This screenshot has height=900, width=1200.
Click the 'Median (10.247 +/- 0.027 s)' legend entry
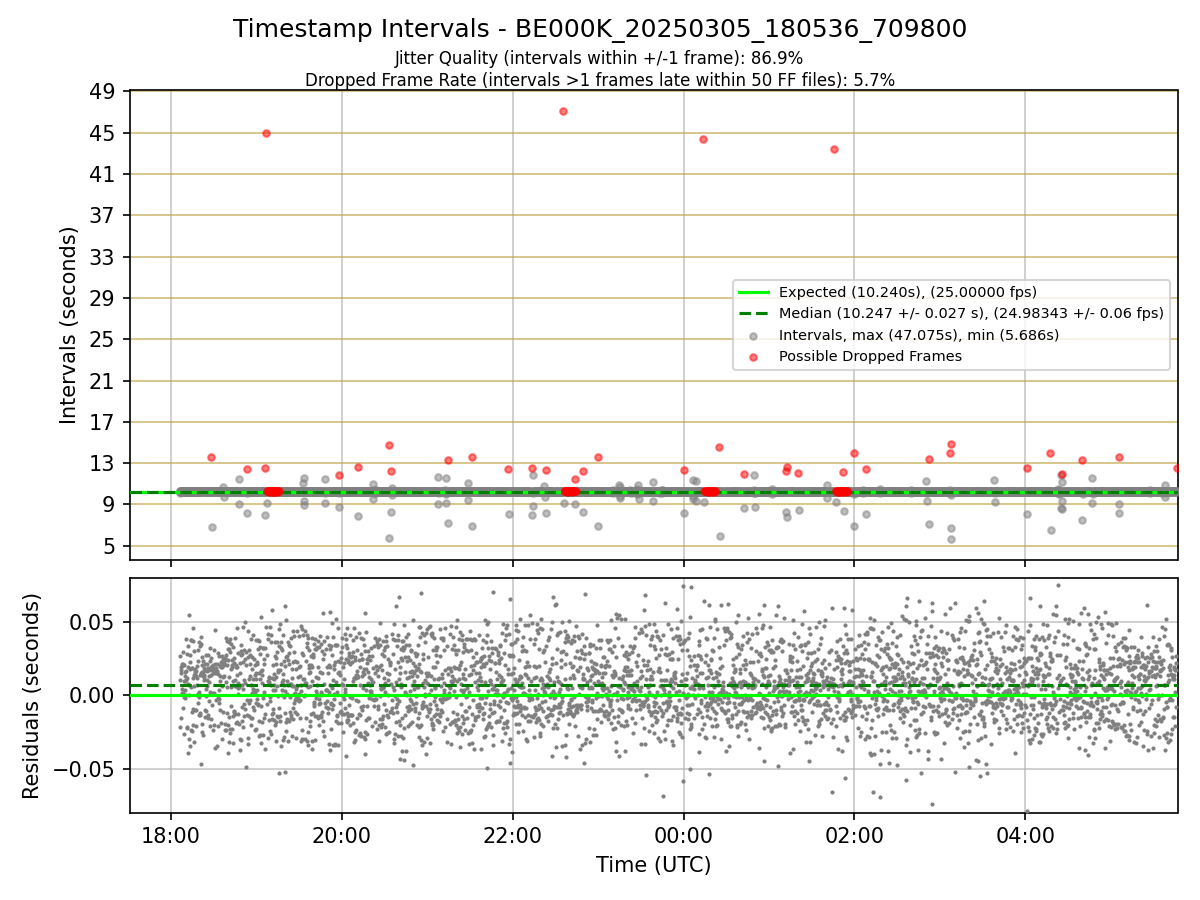pos(971,313)
